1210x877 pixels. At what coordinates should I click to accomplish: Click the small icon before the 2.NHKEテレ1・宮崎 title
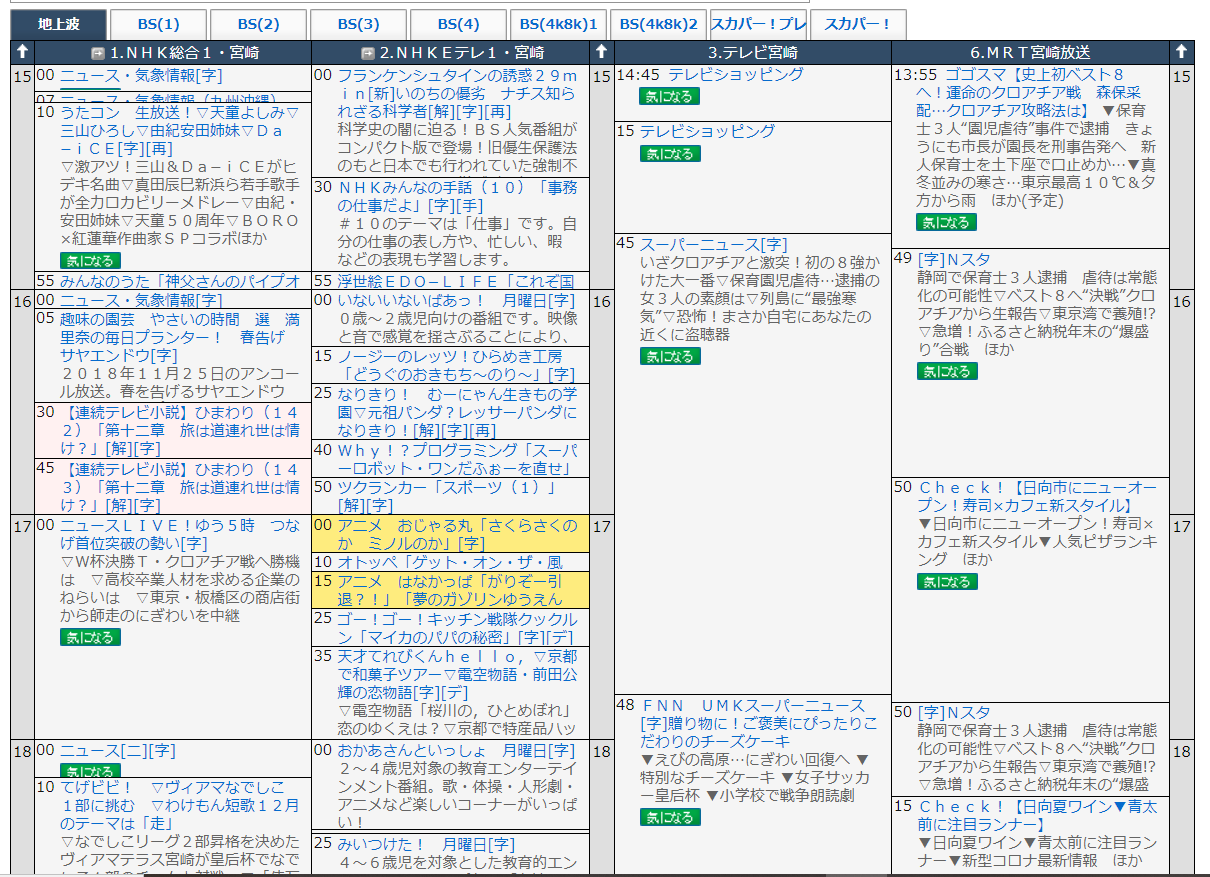[368, 53]
